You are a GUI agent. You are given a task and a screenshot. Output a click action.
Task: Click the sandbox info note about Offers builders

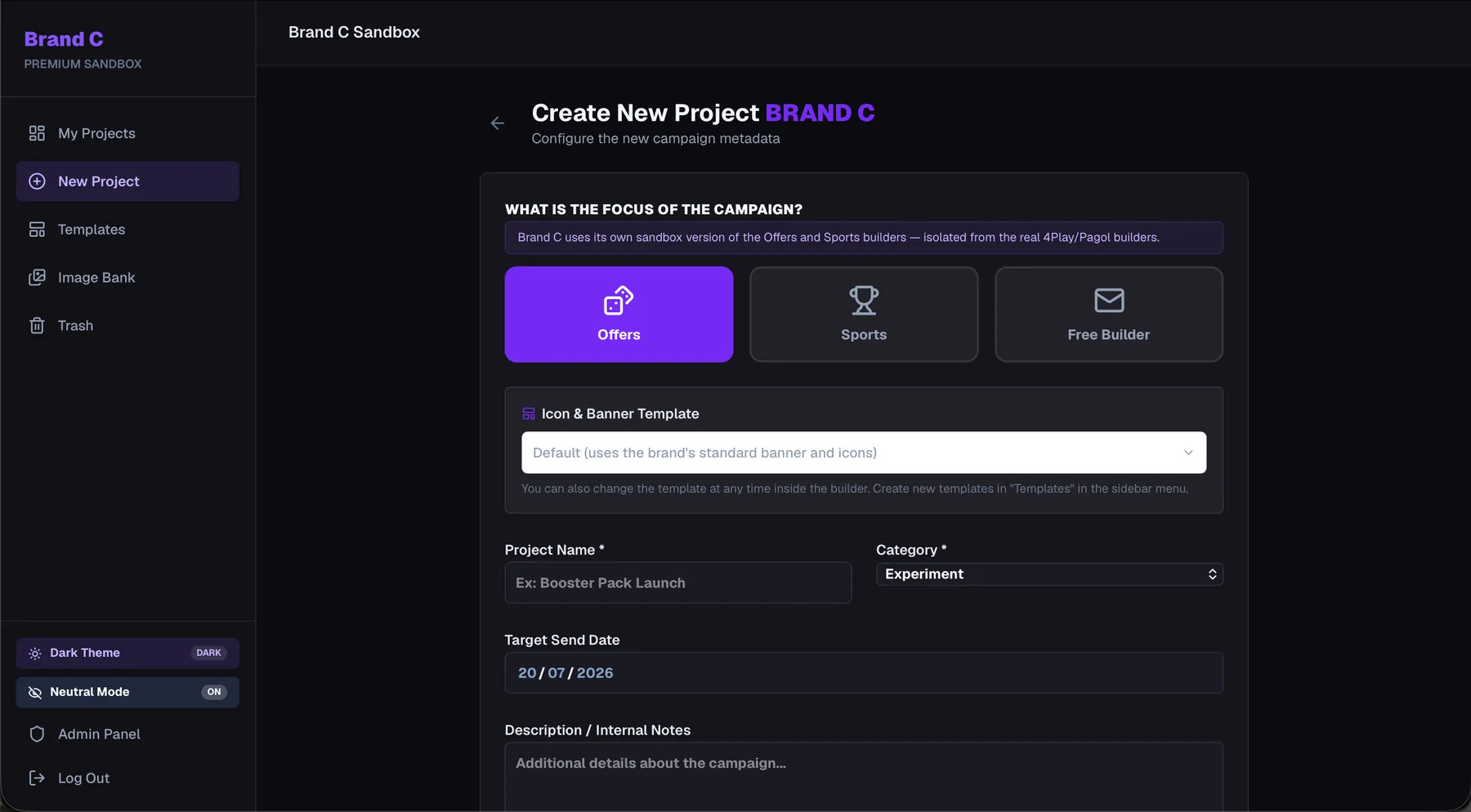pos(864,238)
